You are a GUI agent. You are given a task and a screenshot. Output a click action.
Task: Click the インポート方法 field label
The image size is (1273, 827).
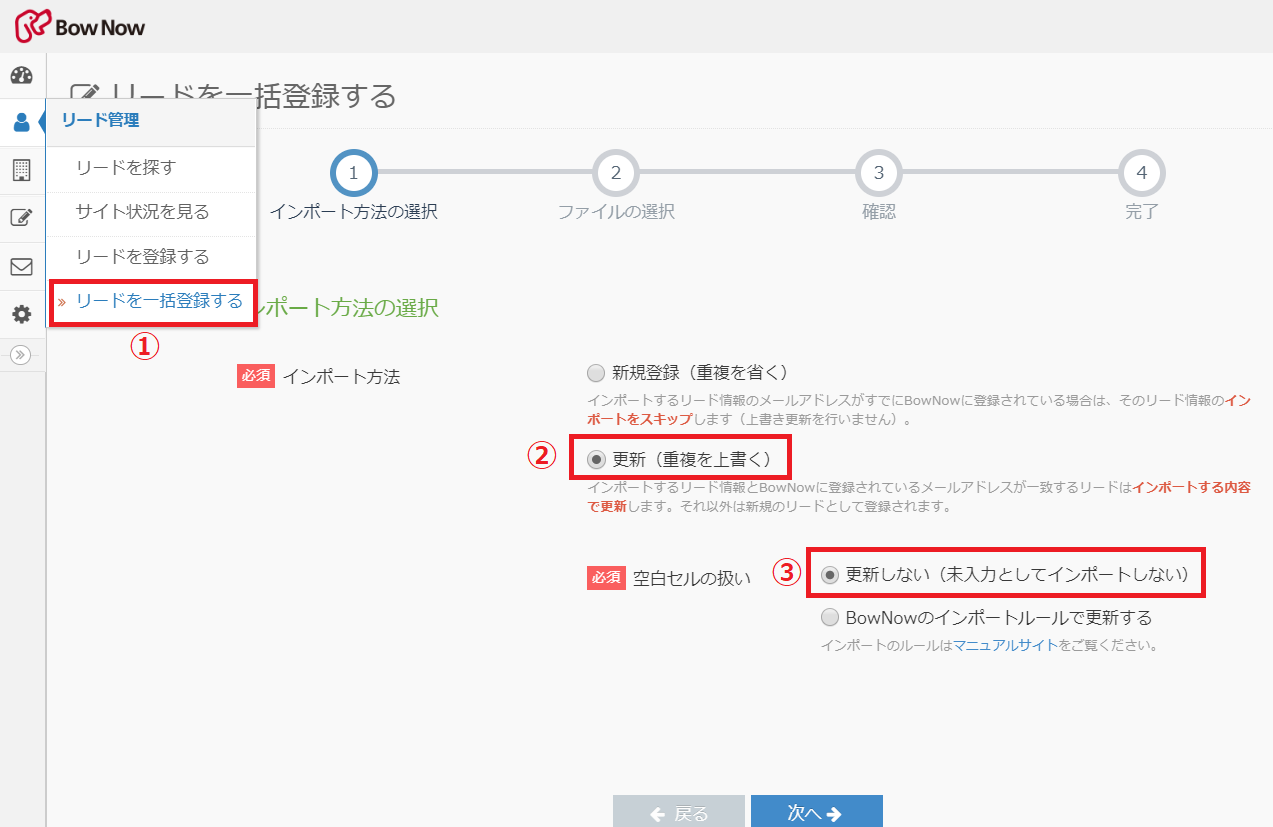pyautogui.click(x=341, y=377)
